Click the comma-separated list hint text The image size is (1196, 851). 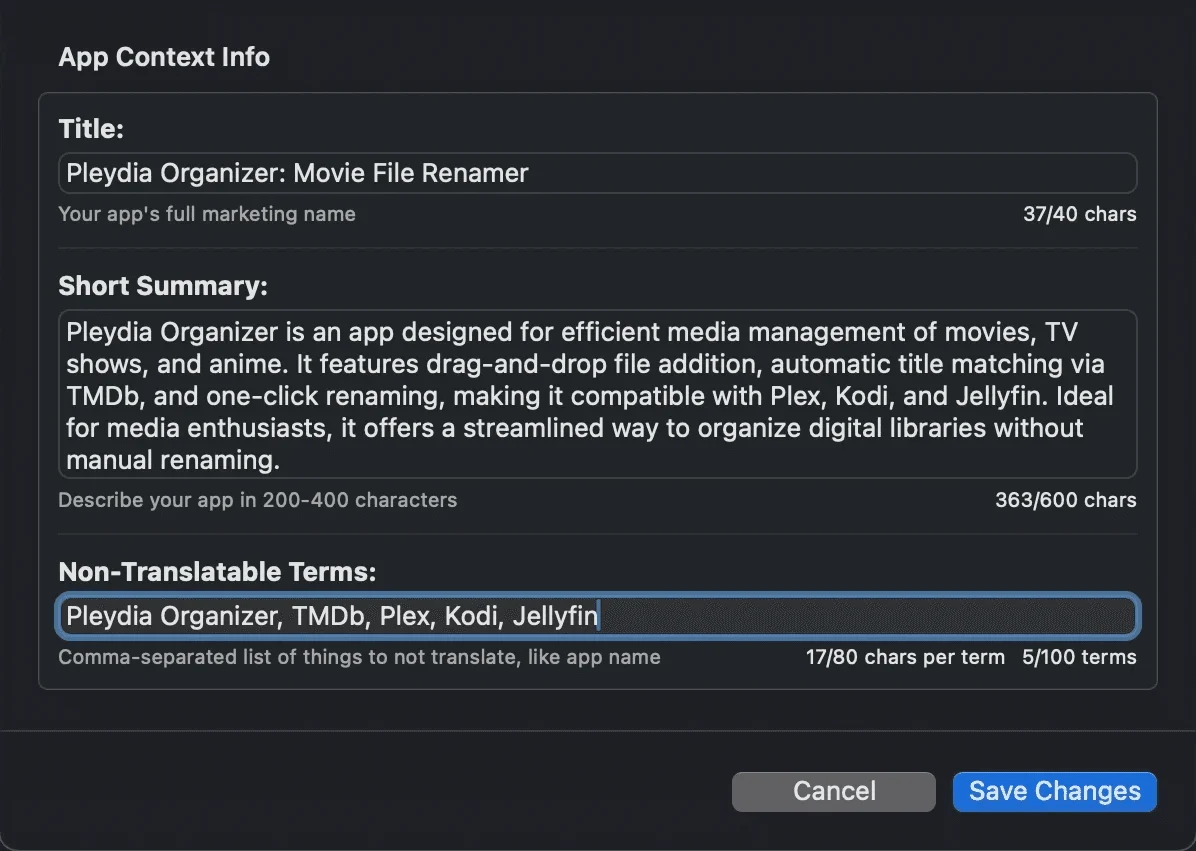click(x=359, y=657)
